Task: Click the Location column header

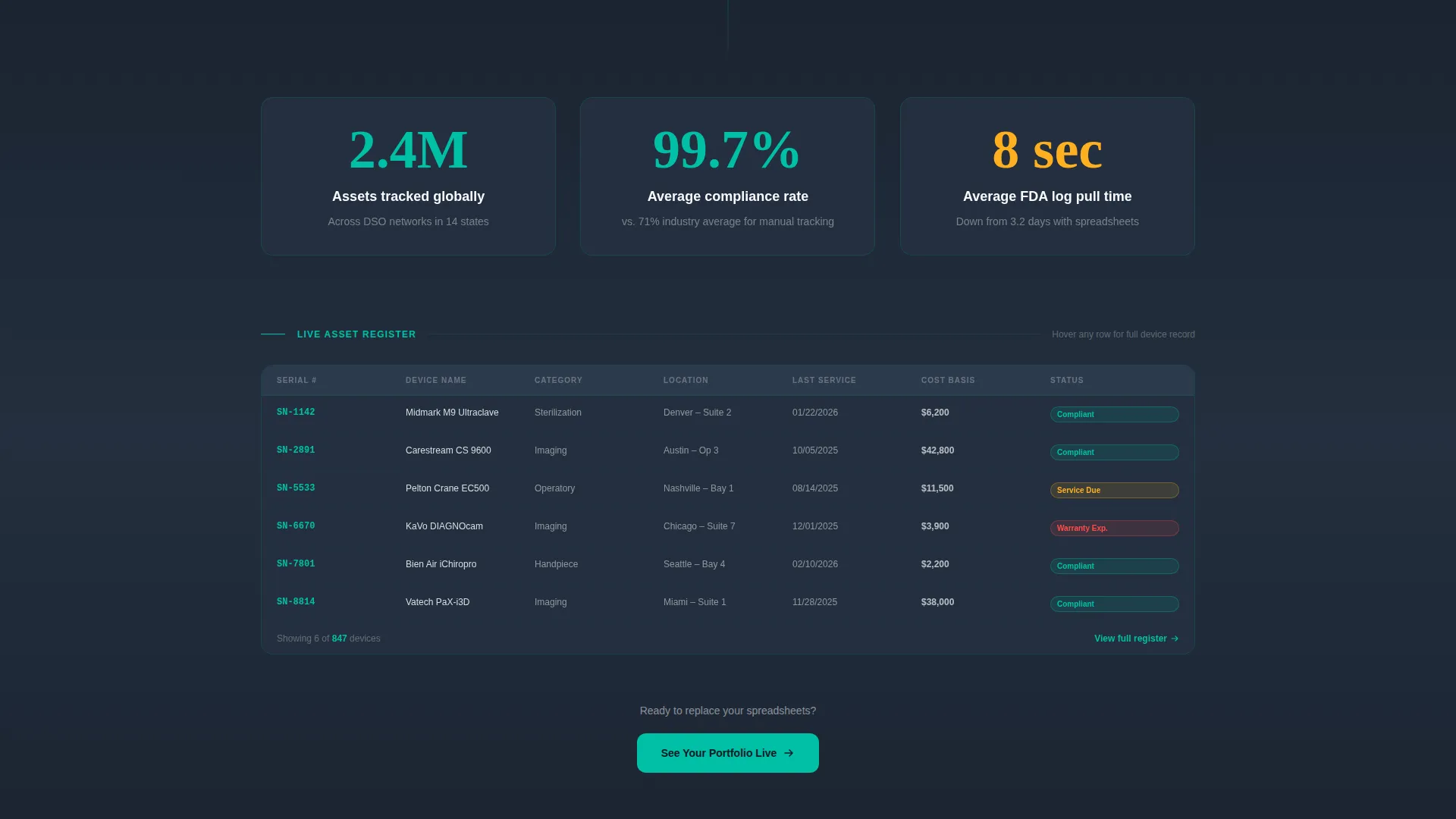Action: coord(686,381)
